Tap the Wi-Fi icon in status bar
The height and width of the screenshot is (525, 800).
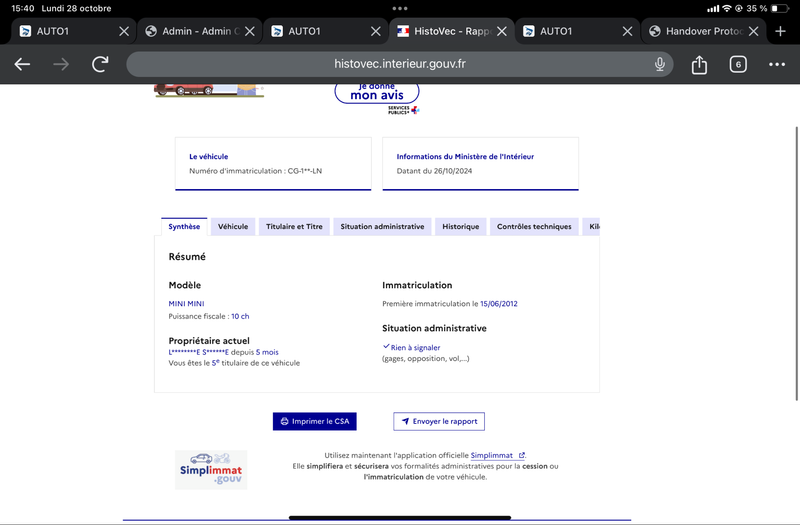point(727,8)
